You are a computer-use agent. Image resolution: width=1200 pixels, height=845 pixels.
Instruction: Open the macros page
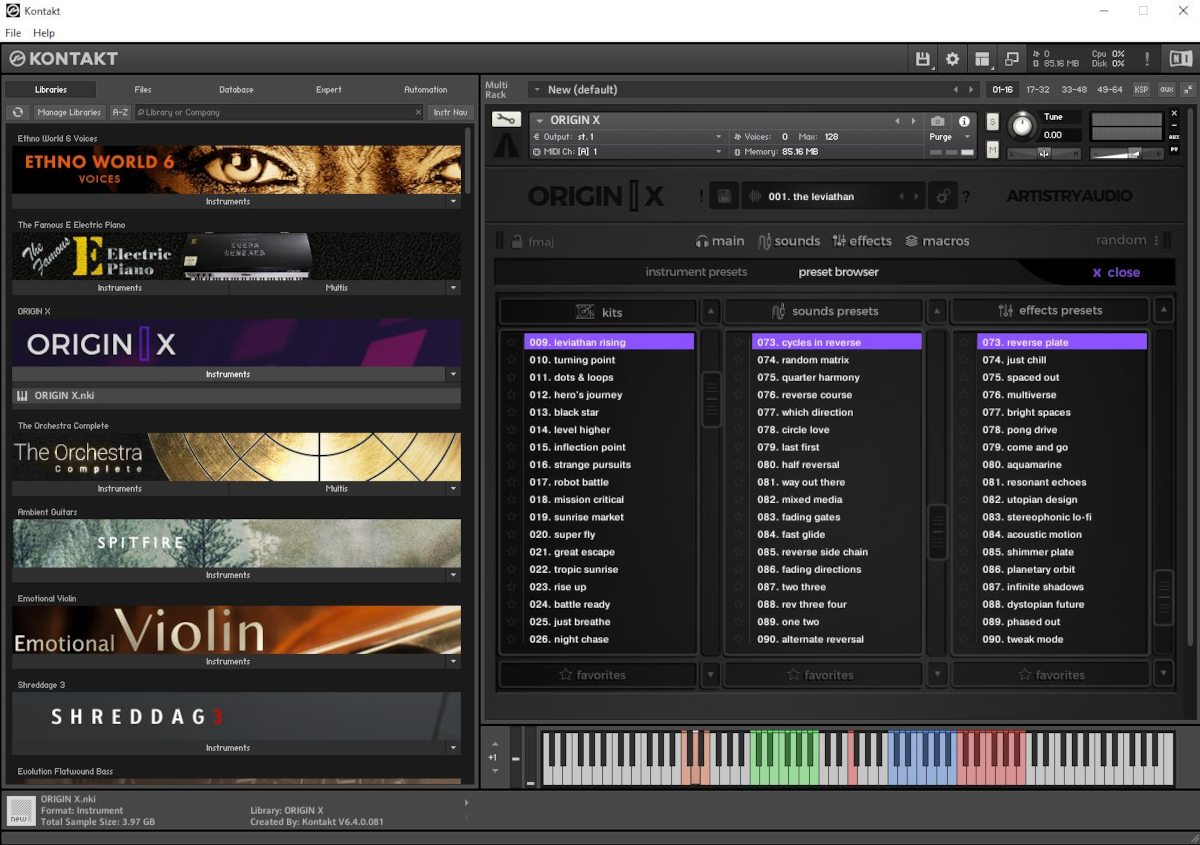937,241
